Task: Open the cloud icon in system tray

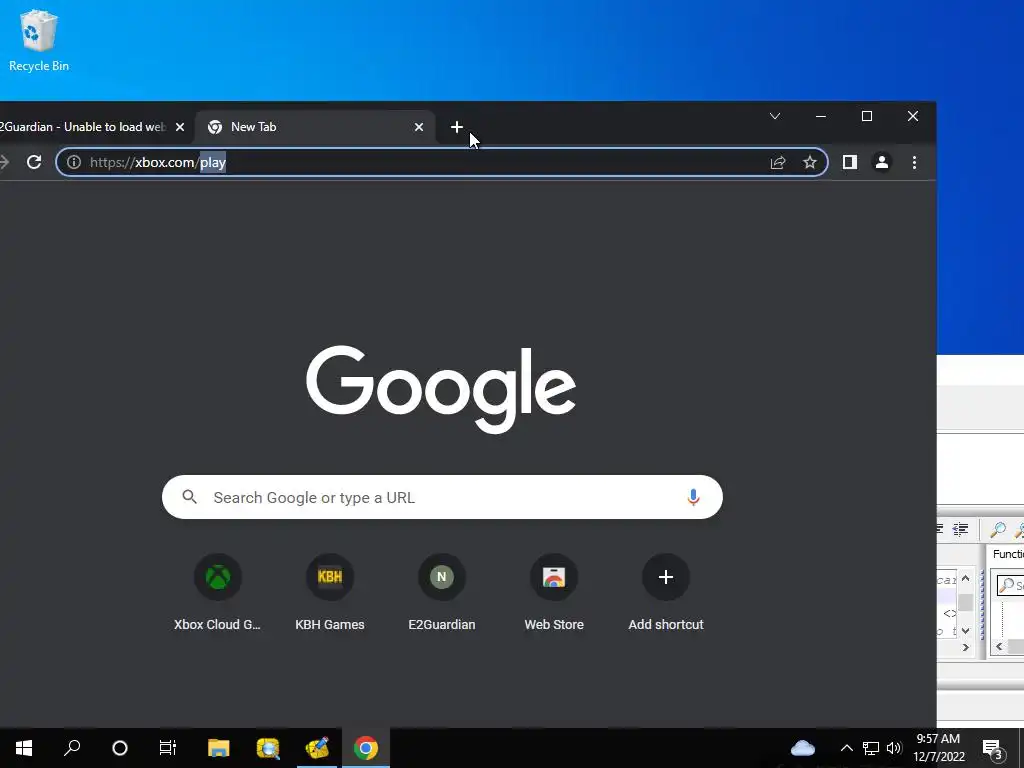Action: 803,748
